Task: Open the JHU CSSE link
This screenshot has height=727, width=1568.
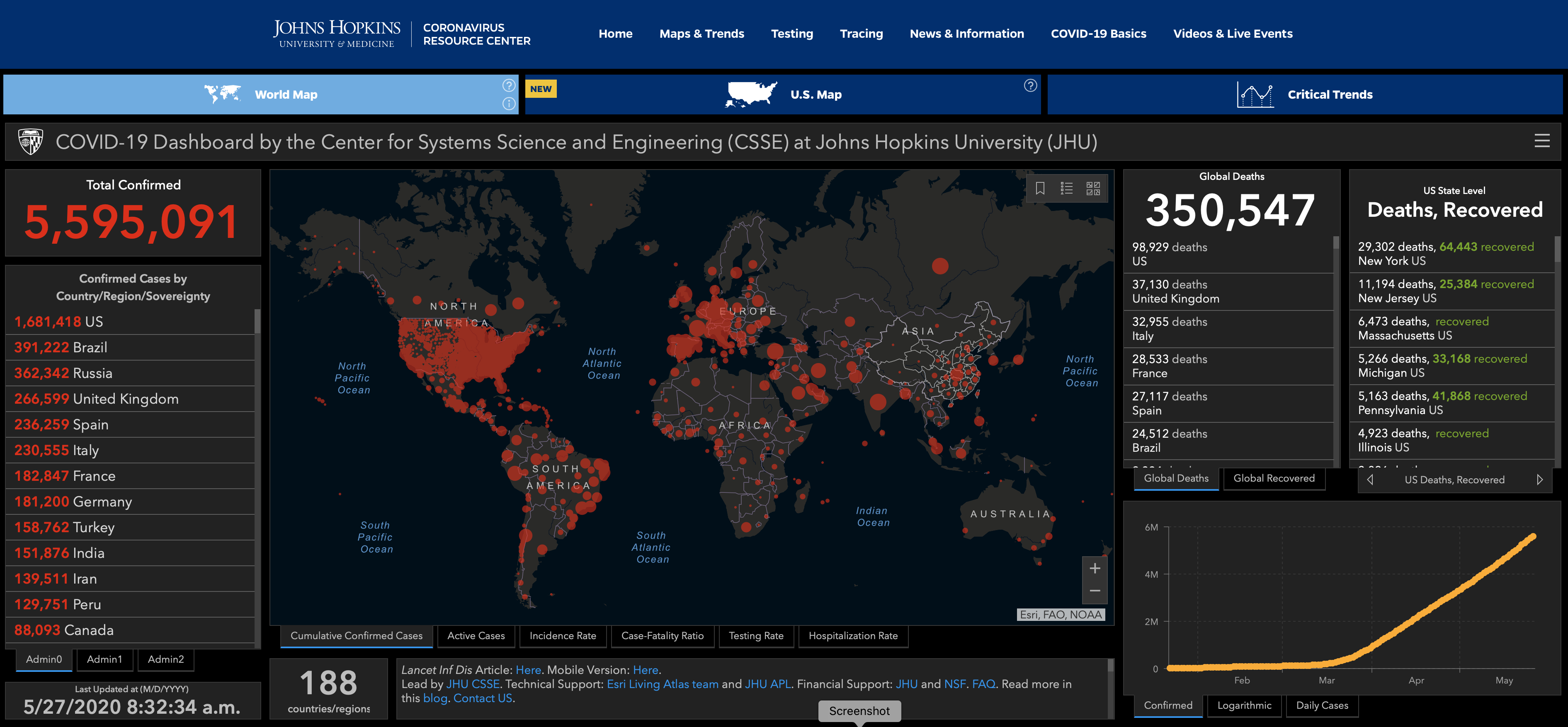Action: 473,684
